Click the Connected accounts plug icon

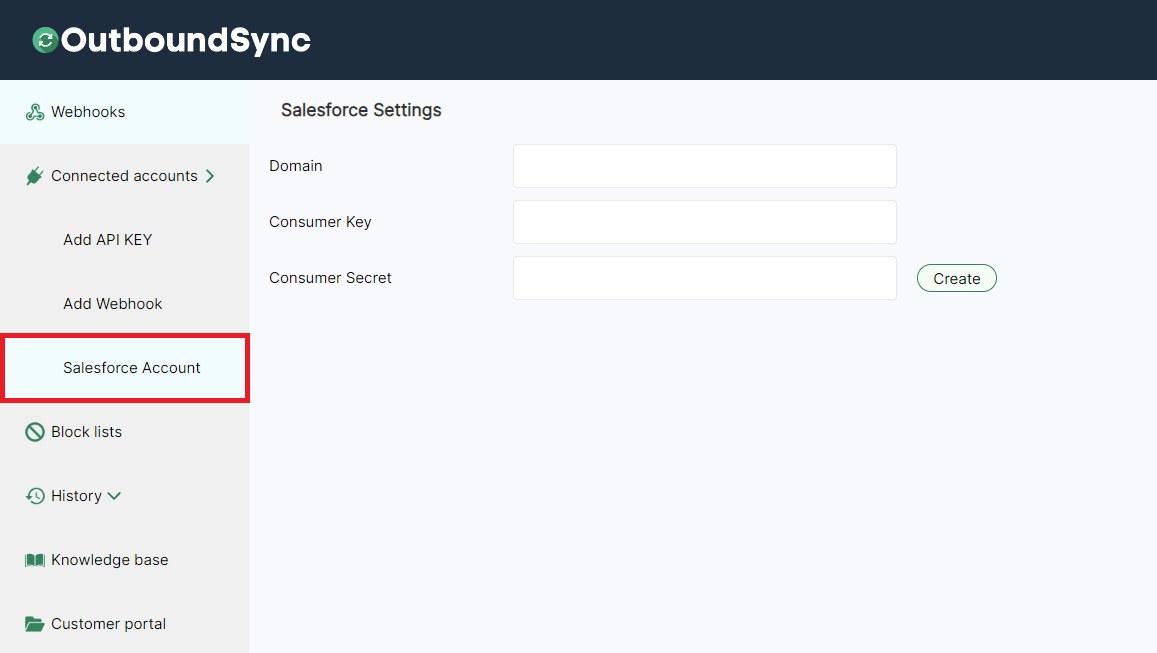(35, 176)
